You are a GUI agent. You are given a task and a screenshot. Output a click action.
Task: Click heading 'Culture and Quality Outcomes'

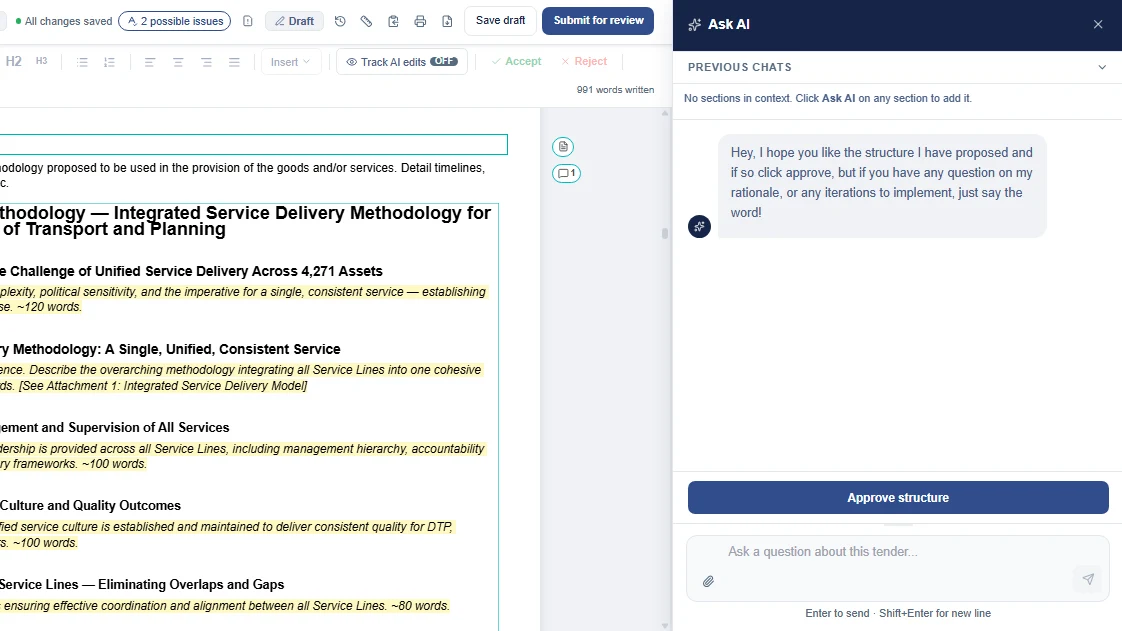tap(90, 505)
